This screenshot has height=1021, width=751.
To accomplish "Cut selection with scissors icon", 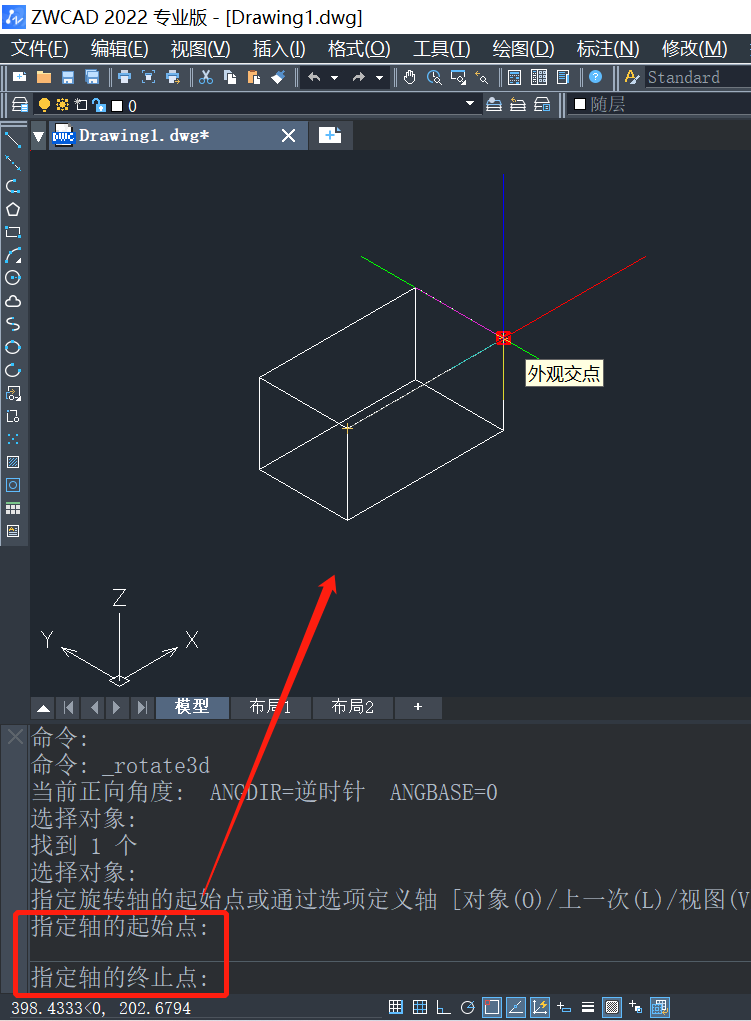I will tap(206, 77).
